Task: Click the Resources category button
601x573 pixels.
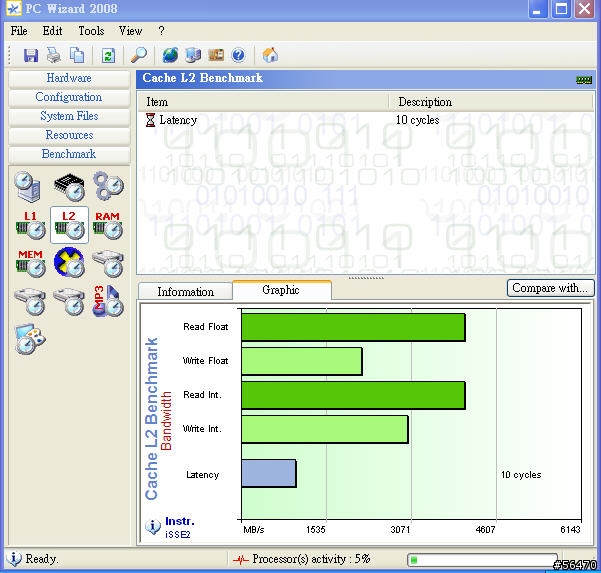Action: [x=69, y=135]
